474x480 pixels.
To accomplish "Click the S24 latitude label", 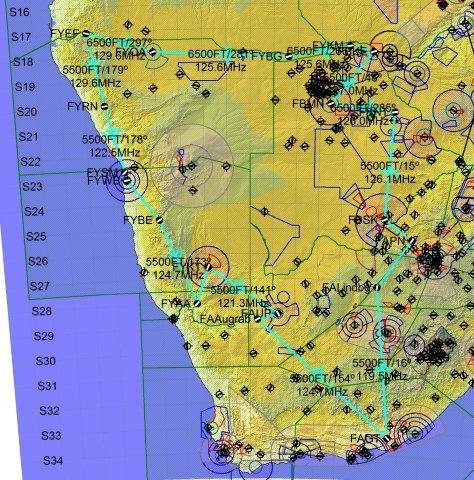I will point(34,211).
